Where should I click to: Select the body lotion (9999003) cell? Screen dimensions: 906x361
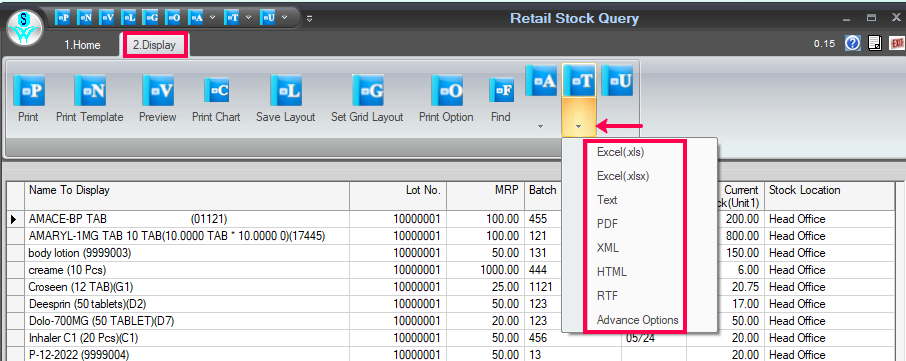pyautogui.click(x=187, y=253)
